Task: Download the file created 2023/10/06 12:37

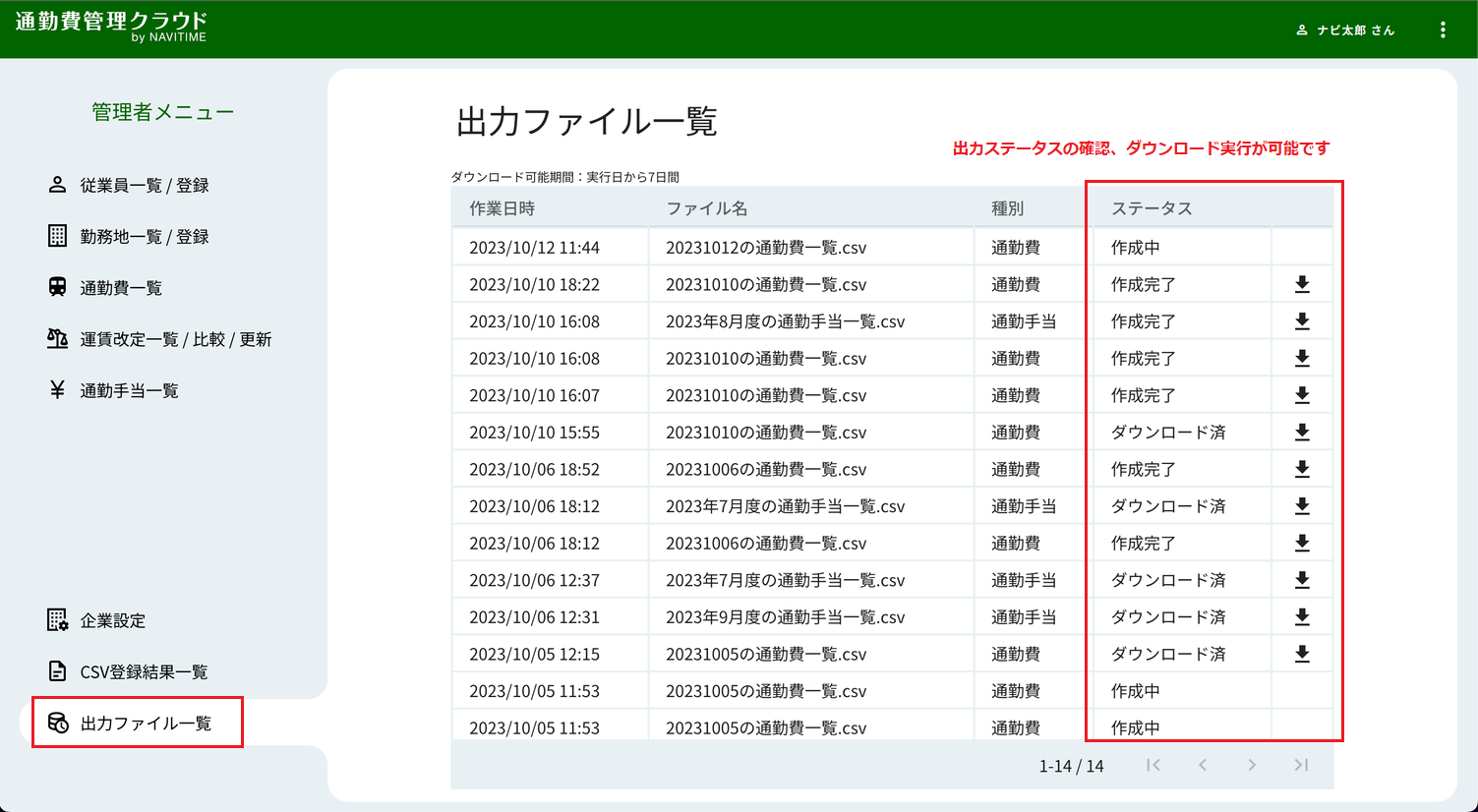Action: pos(1302,580)
